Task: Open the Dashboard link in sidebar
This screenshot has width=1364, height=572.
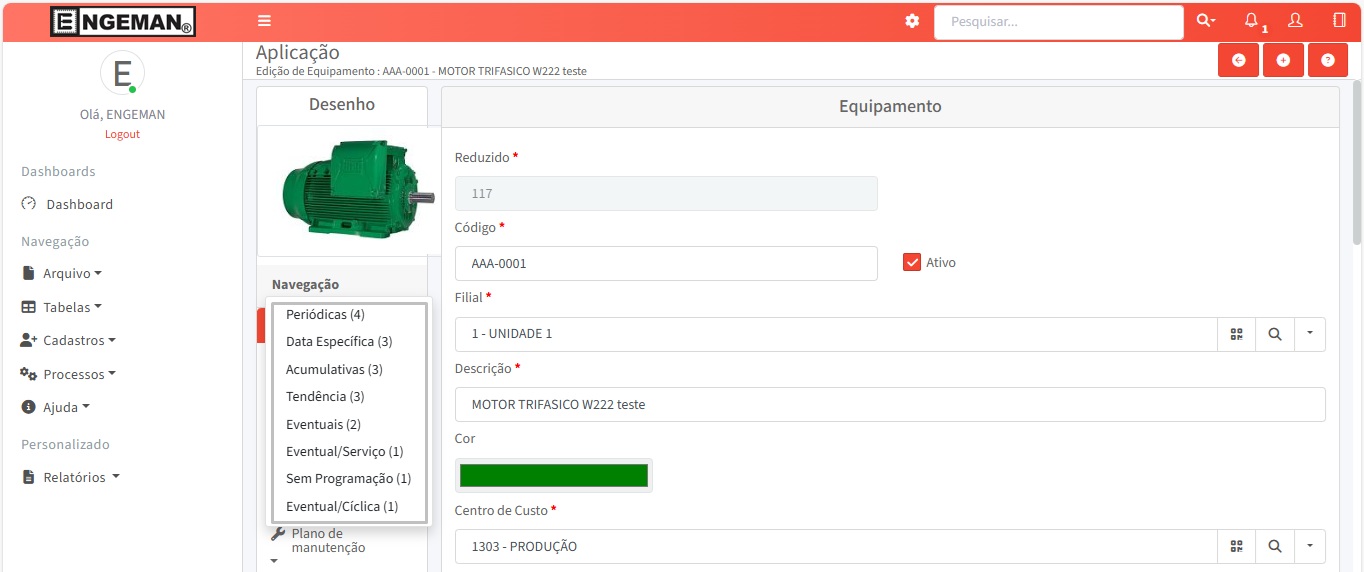Action: (x=79, y=204)
